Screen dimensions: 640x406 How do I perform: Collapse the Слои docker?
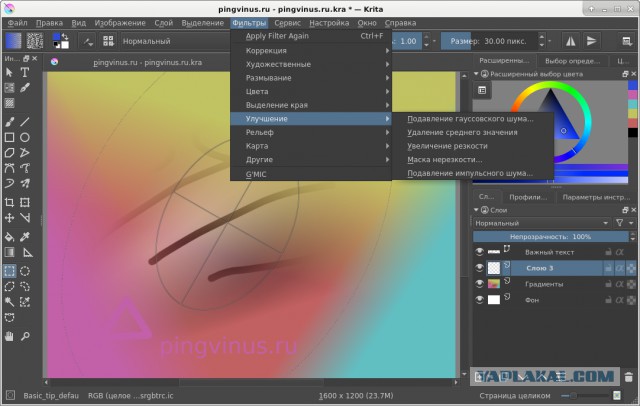pos(476,210)
